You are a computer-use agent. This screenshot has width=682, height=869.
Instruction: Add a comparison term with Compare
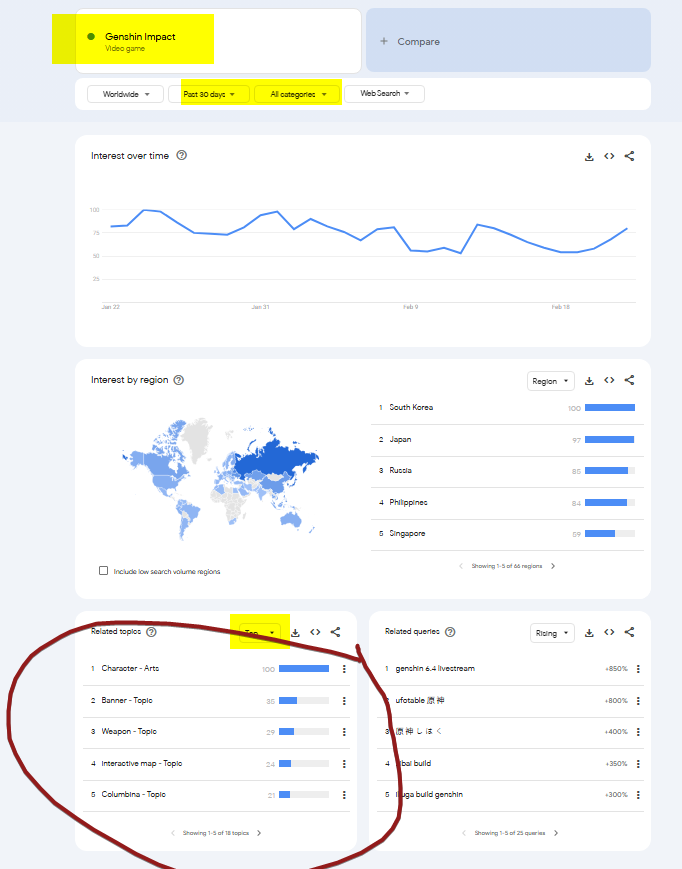coord(508,40)
